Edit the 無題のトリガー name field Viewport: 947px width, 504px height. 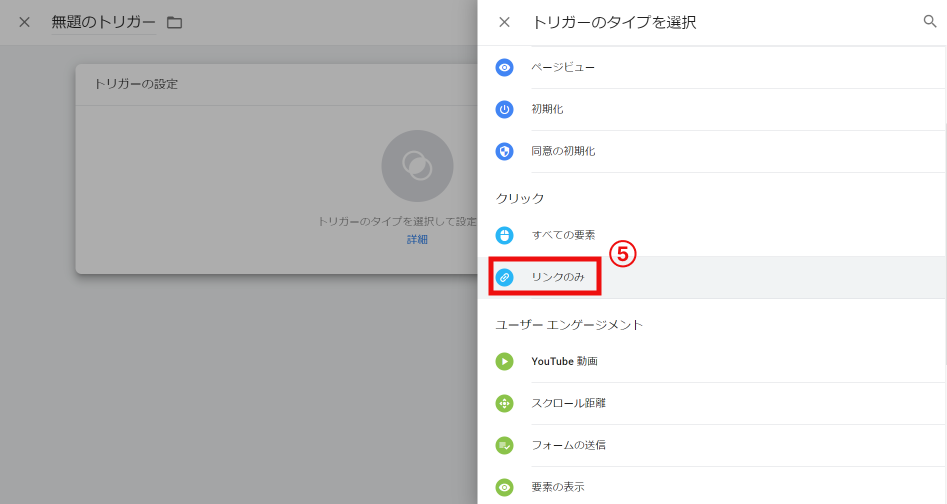point(103,22)
